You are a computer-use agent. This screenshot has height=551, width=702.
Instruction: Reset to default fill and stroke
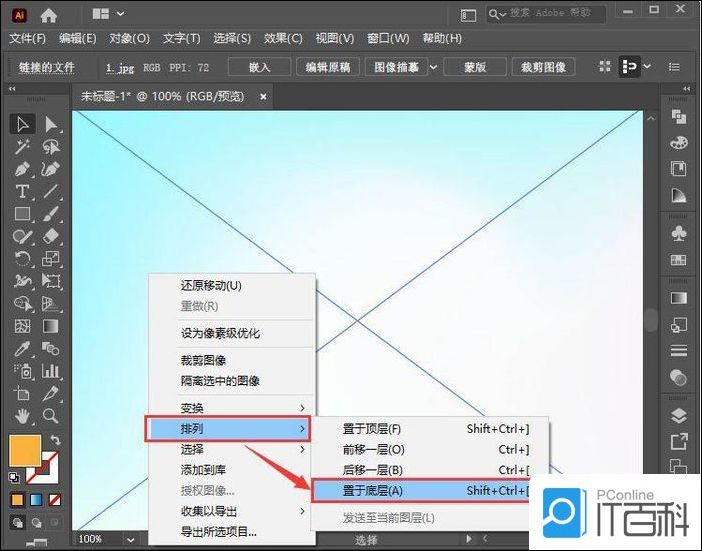[x=14, y=478]
